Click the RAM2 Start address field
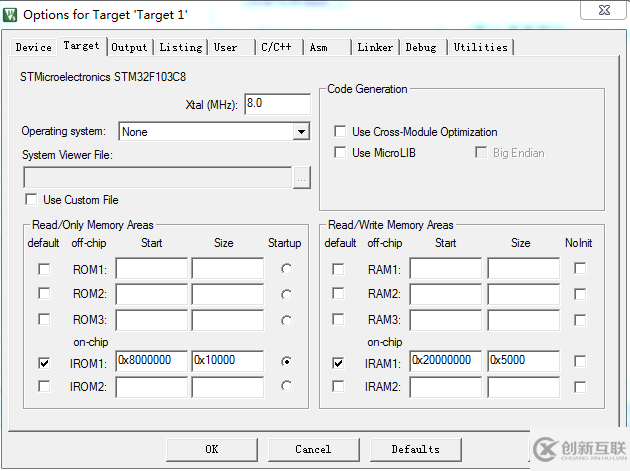The height and width of the screenshot is (471, 630). point(446,294)
